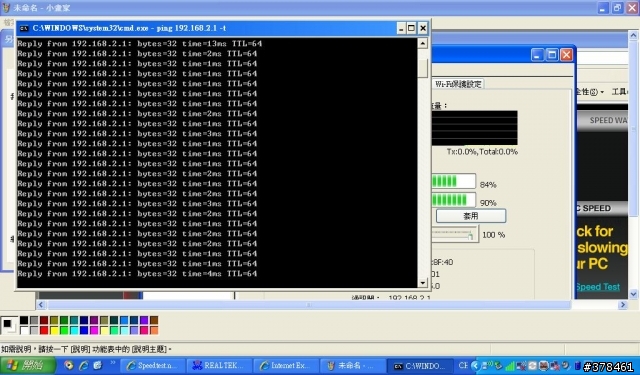Click the Paint status bar help text
Screen dimensions: 640x375
(x=86, y=349)
